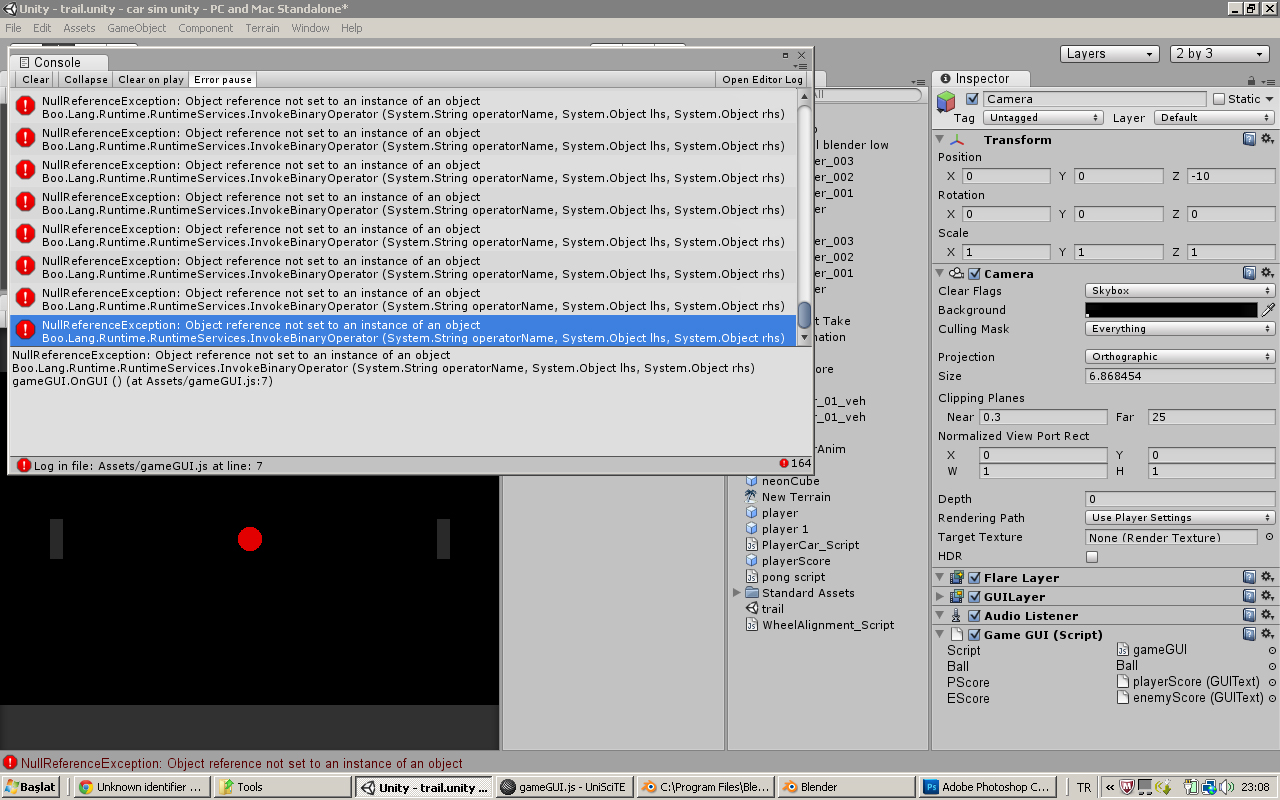The width and height of the screenshot is (1280, 800).
Task: Expand the Standard Assets folder
Action: click(x=738, y=593)
